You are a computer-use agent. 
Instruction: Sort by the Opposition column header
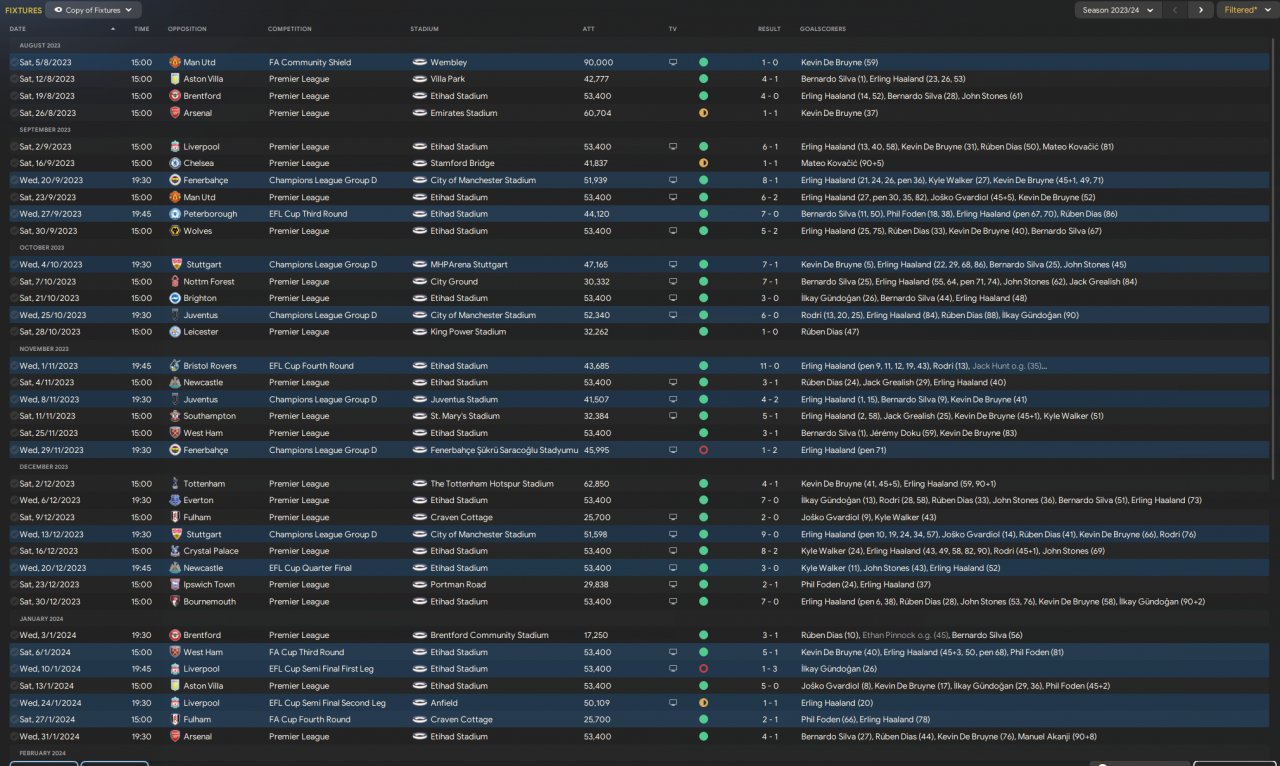pyautogui.click(x=187, y=29)
